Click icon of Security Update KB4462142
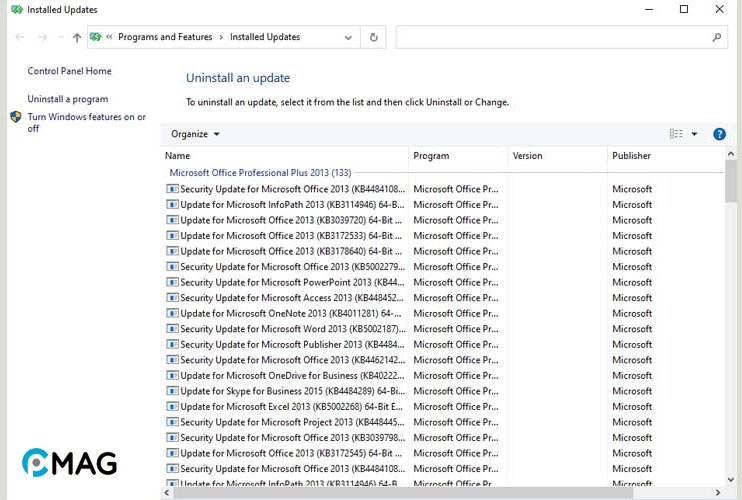Image resolution: width=742 pixels, height=500 pixels. 172,360
